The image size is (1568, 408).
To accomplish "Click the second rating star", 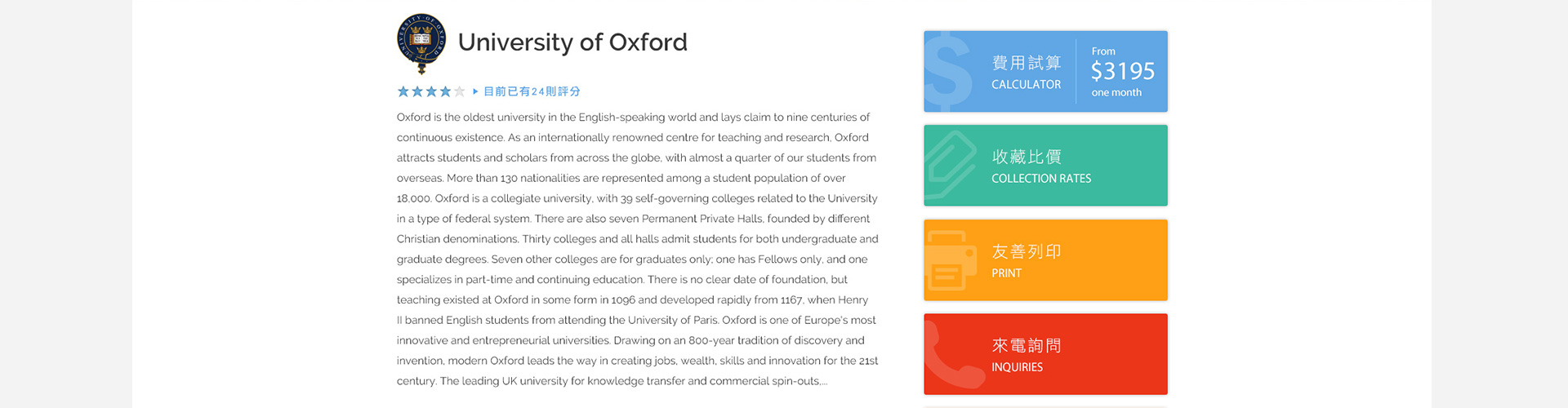I will [417, 91].
